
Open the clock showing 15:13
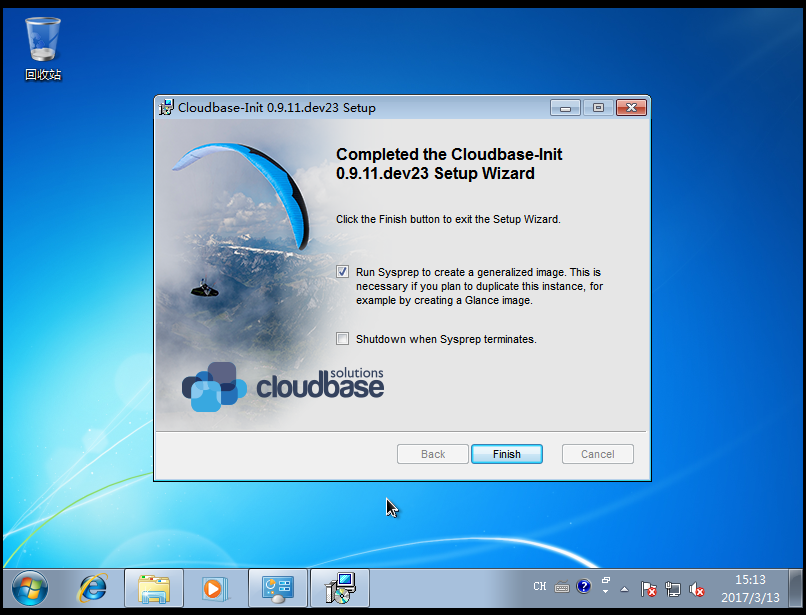(750, 588)
